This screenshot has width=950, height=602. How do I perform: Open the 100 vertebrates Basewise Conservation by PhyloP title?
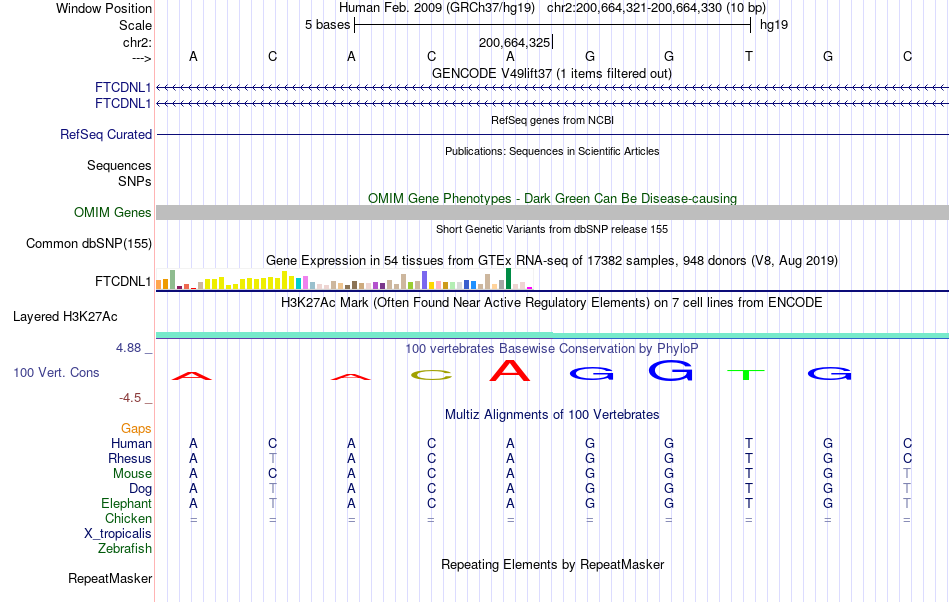[552, 348]
